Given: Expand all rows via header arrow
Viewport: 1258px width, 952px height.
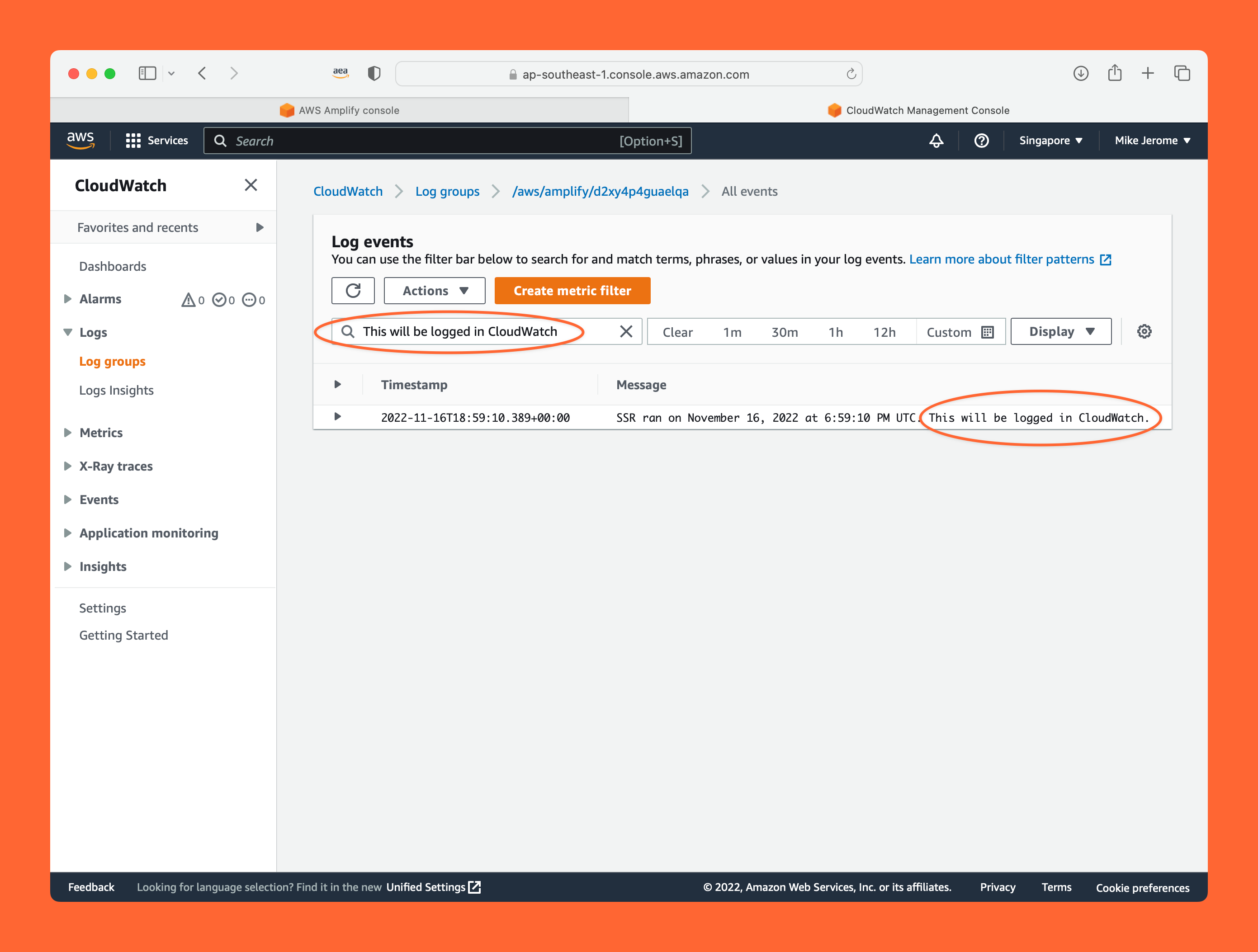Looking at the screenshot, I should [337, 384].
